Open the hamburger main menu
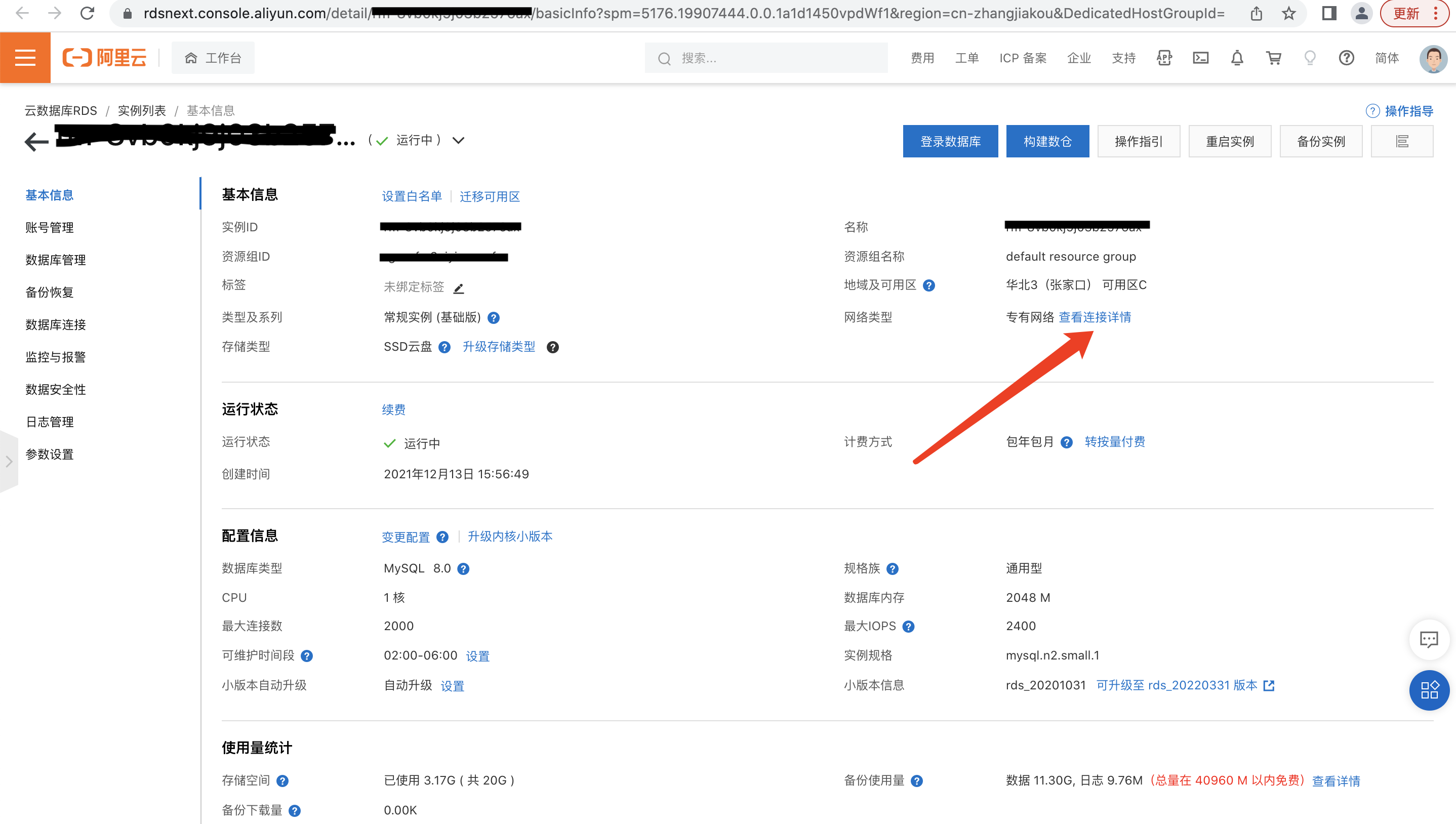 coord(25,58)
